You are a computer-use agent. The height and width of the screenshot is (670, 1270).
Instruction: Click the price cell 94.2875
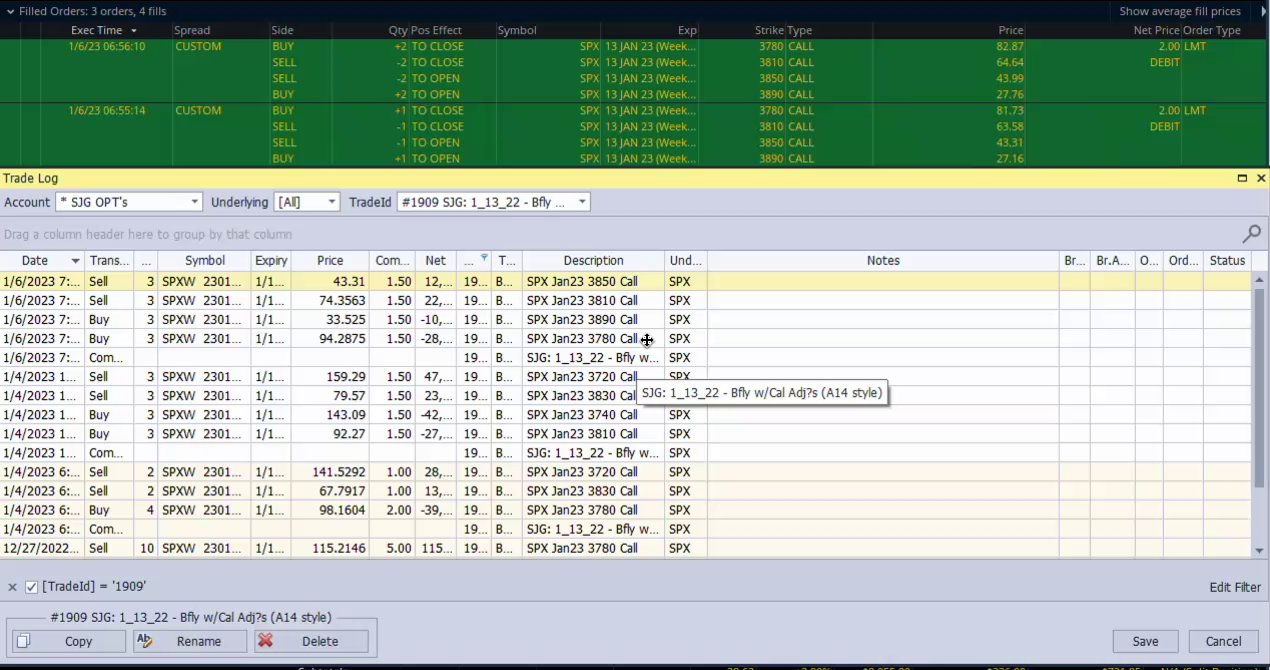[330, 339]
